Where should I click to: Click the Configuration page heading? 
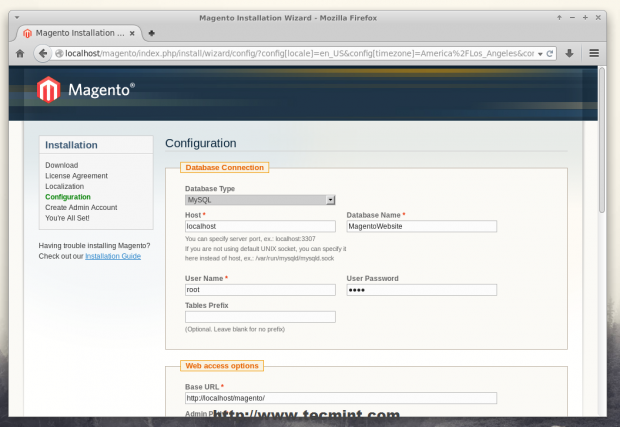[x=201, y=143]
